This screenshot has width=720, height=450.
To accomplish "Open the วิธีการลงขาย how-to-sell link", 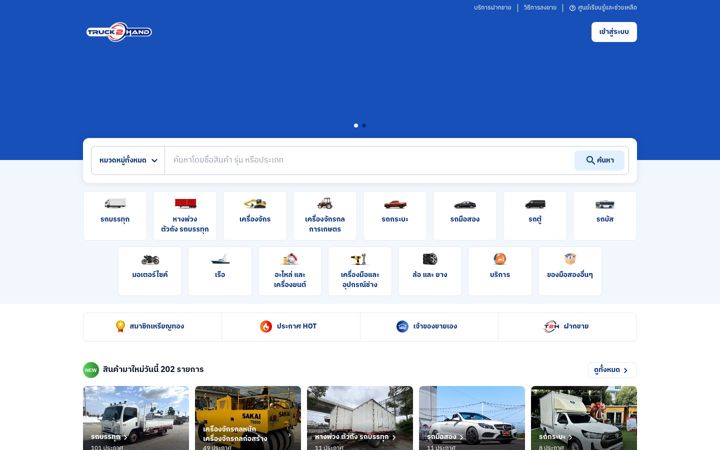I will [540, 8].
